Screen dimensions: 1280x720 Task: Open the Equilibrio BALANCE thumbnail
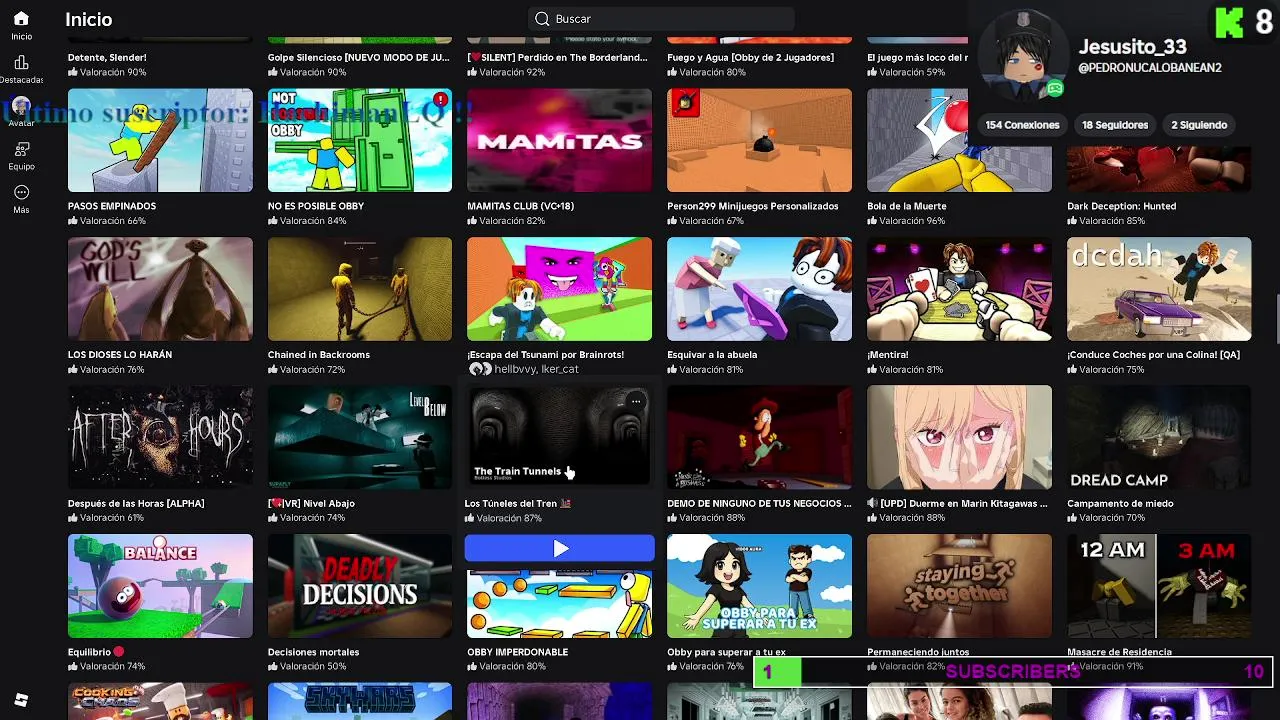click(x=160, y=586)
